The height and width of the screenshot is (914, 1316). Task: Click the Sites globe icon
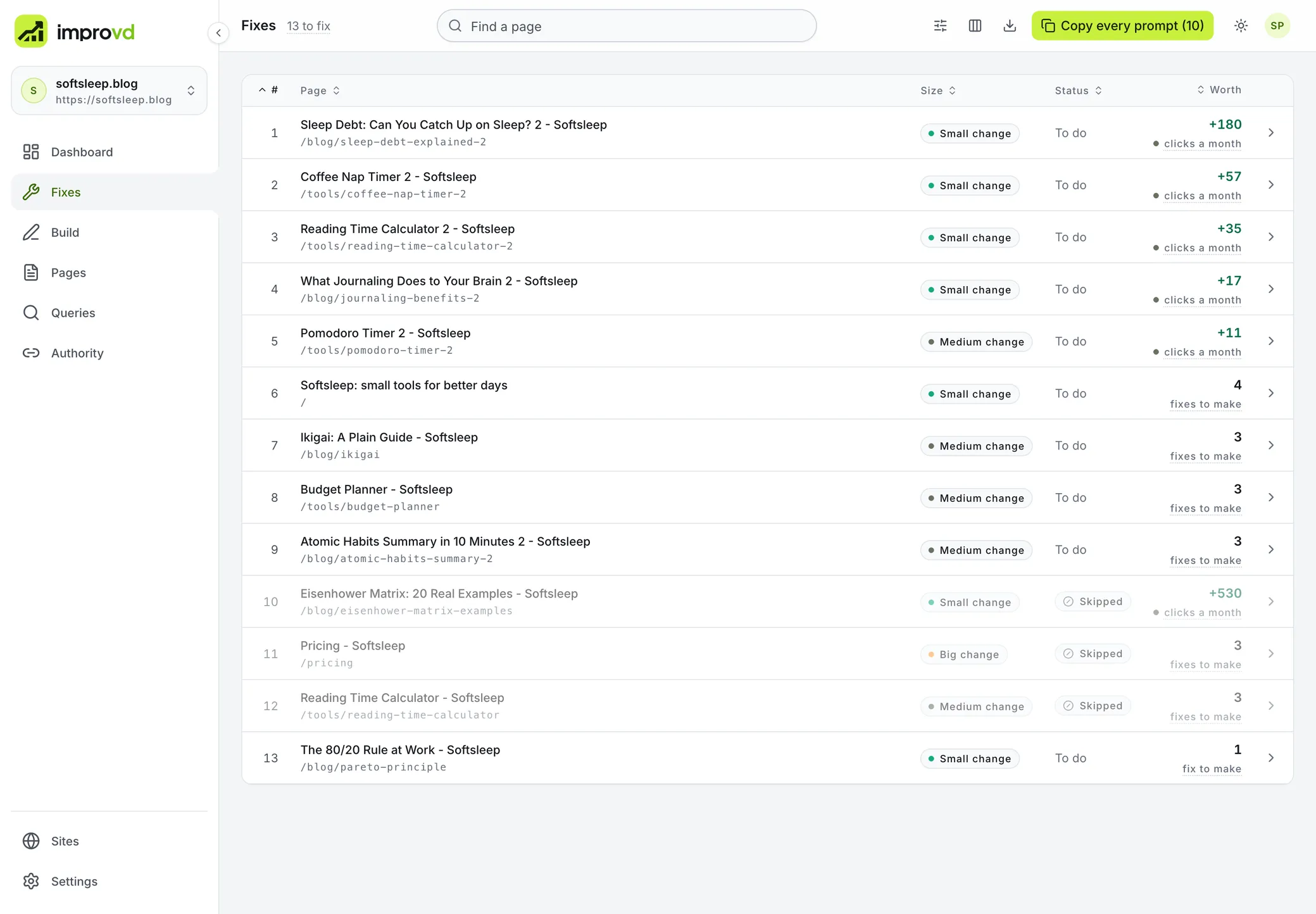click(31, 841)
